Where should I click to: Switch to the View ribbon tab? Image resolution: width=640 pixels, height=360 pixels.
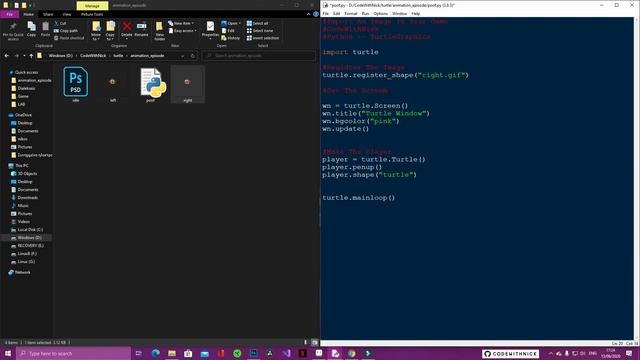67,14
